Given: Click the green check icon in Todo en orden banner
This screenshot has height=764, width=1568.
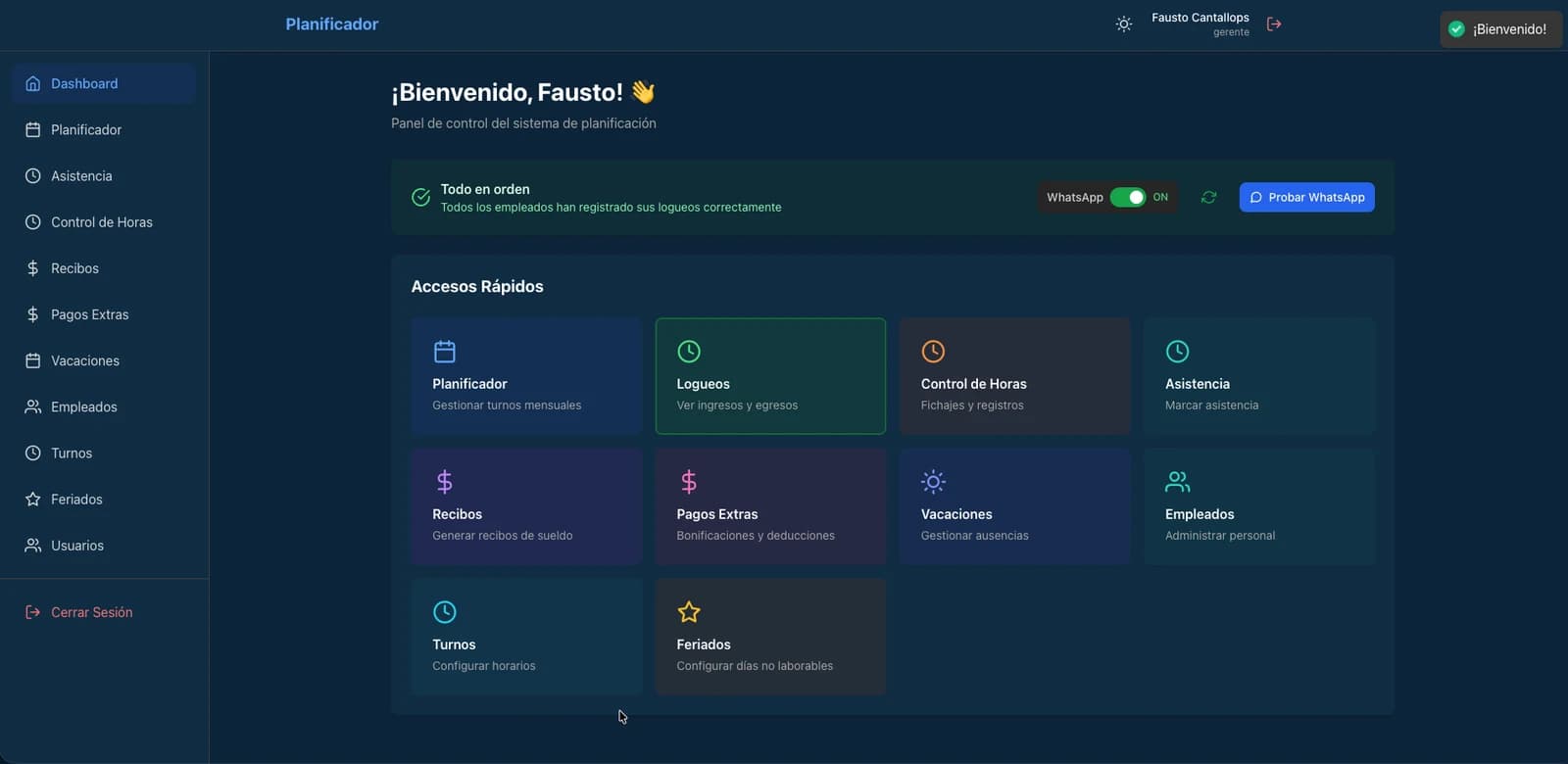Looking at the screenshot, I should coord(420,197).
